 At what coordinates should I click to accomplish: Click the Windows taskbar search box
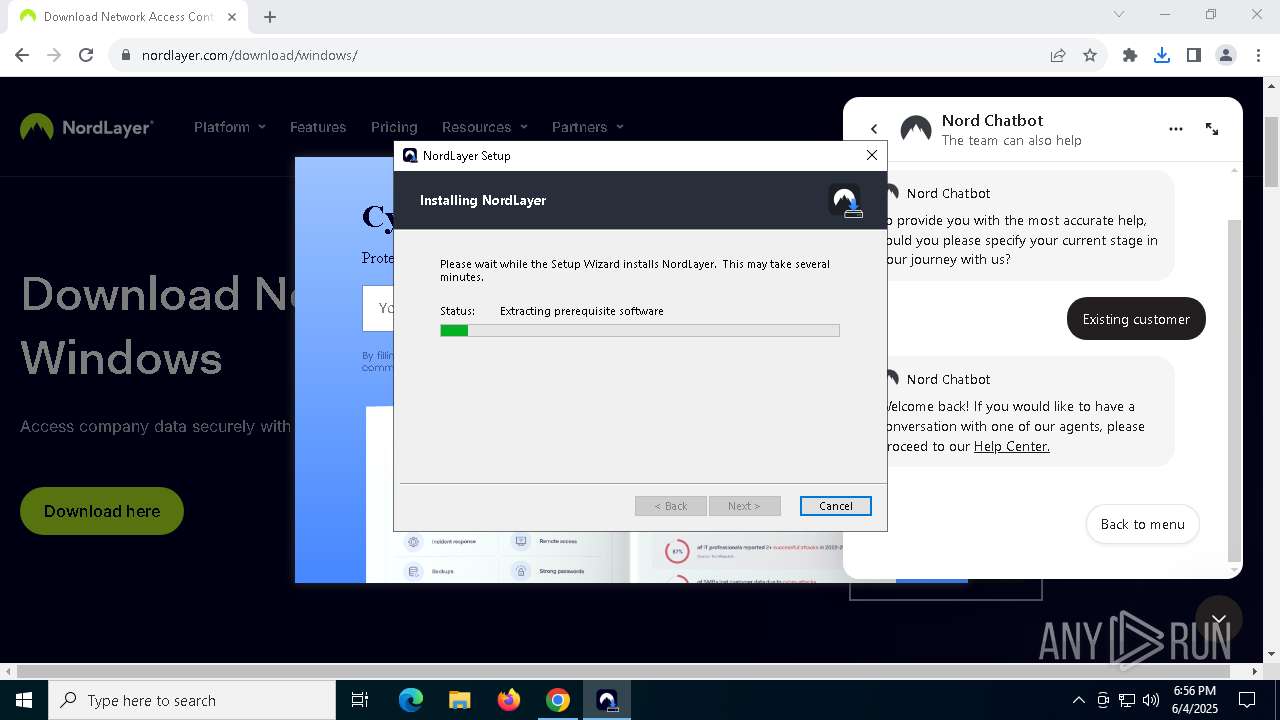pos(192,700)
